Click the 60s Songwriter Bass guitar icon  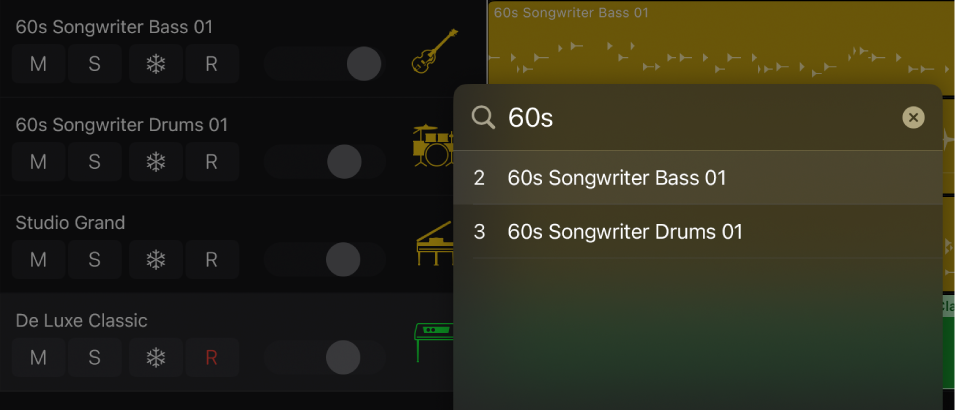(x=435, y=52)
